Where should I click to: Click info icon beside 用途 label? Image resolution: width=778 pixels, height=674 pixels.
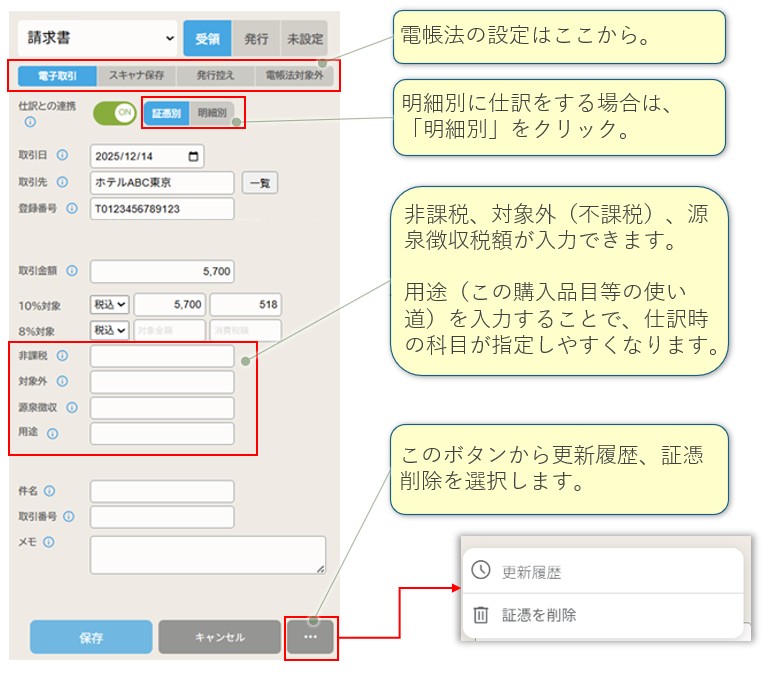tap(52, 433)
